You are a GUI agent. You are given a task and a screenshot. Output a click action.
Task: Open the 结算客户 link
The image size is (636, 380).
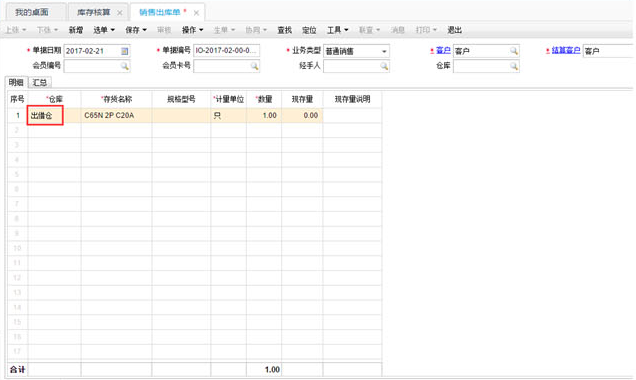click(x=566, y=50)
